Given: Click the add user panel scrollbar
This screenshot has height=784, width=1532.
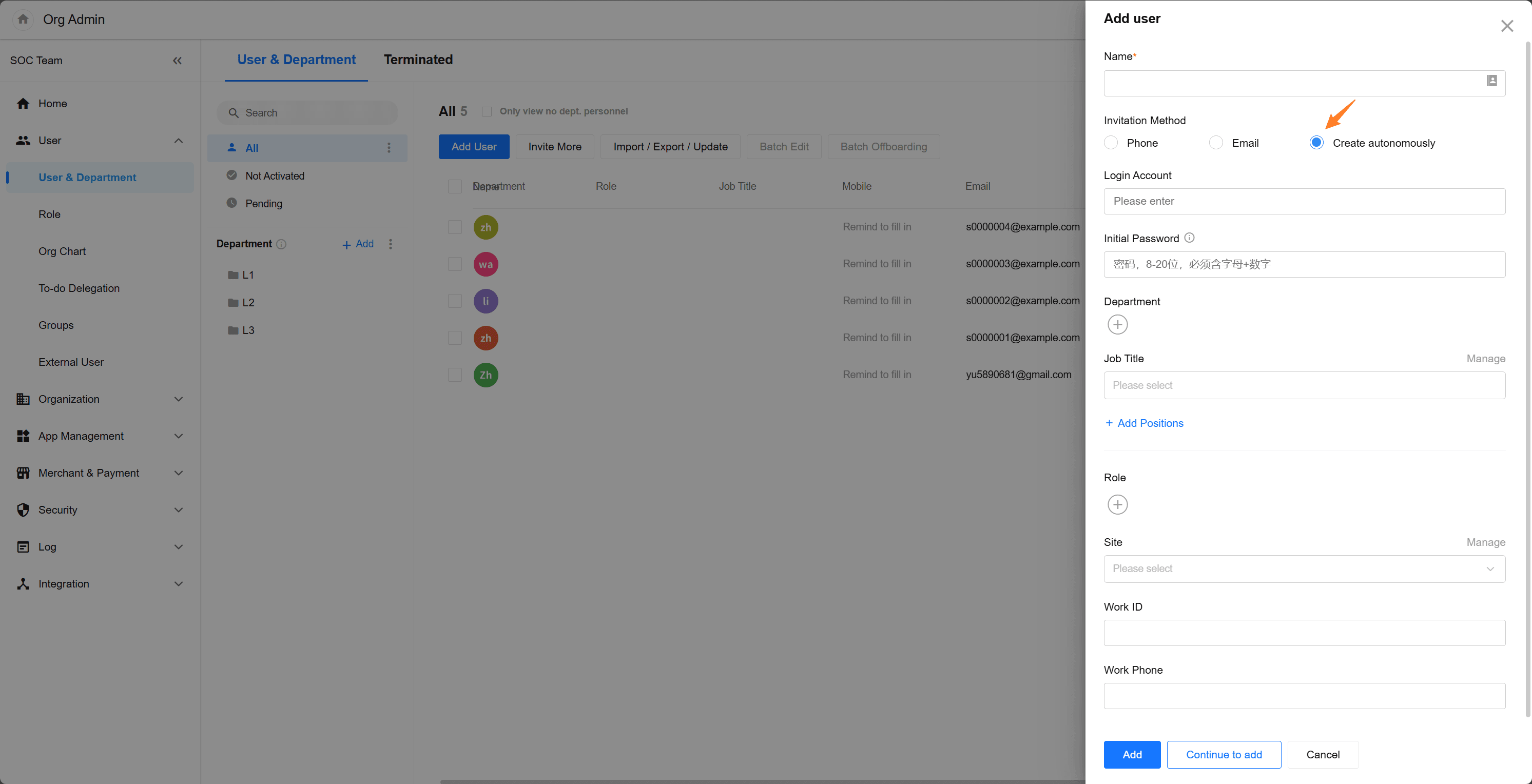Looking at the screenshot, I should [x=1528, y=380].
